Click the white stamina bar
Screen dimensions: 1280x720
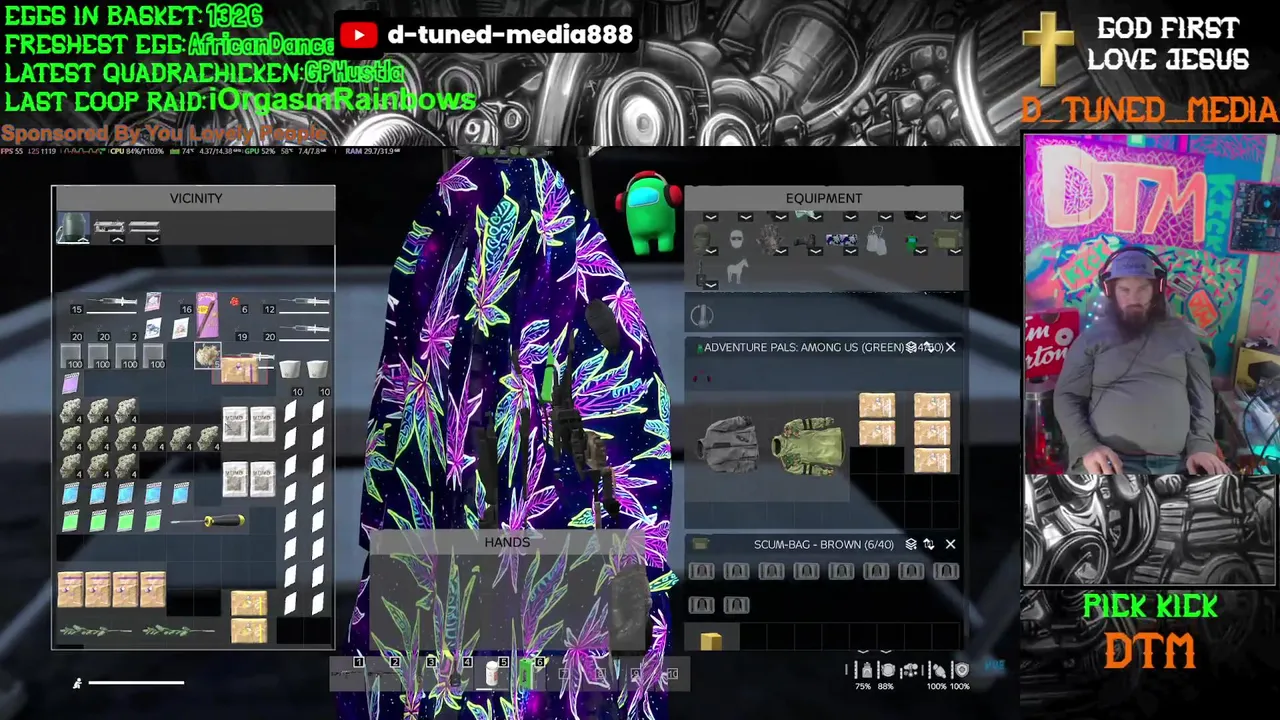click(136, 683)
